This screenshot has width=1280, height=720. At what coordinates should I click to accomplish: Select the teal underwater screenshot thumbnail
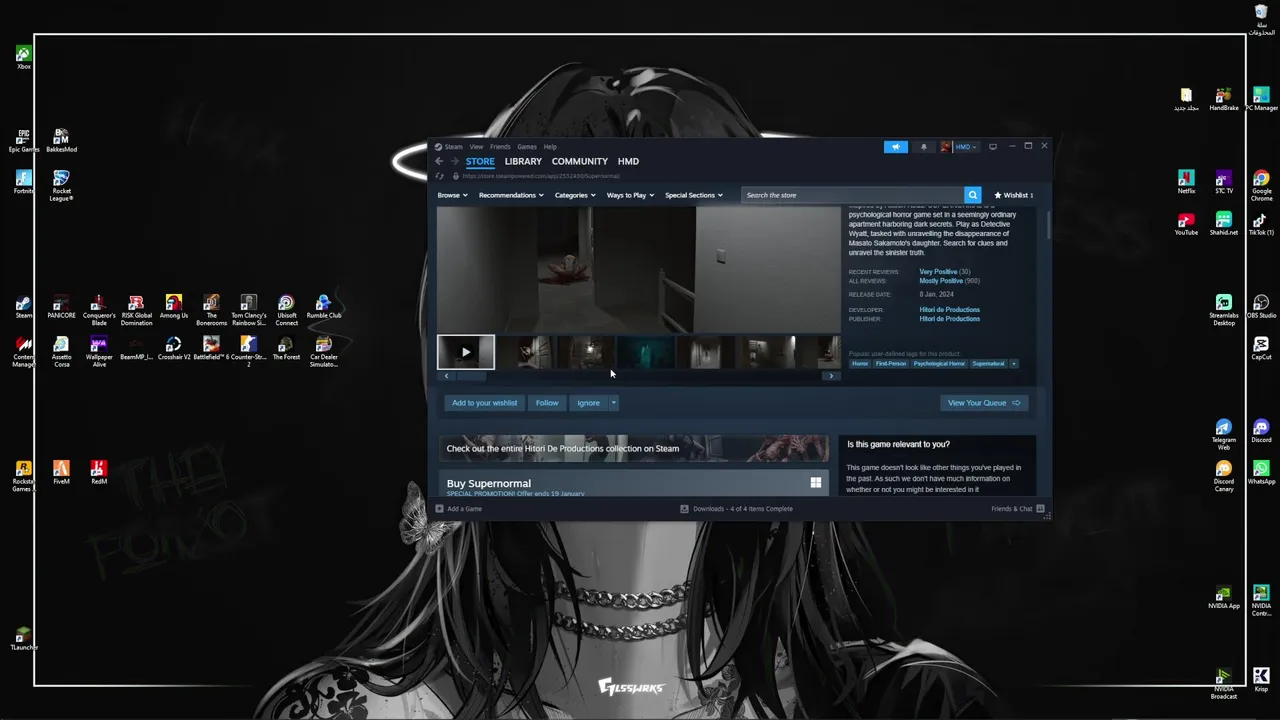[x=646, y=352]
